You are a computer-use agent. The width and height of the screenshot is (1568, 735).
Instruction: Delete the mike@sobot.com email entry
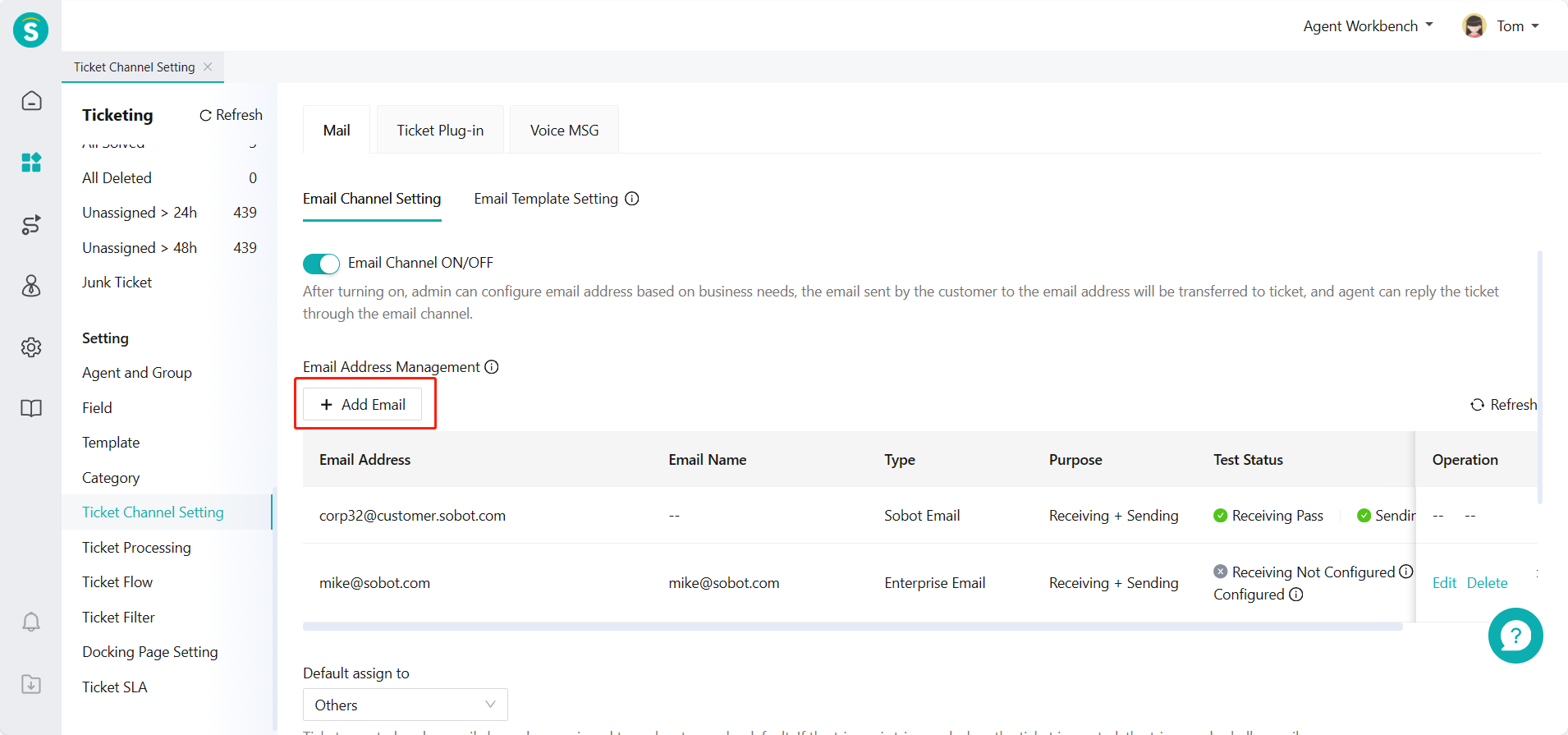tap(1487, 583)
